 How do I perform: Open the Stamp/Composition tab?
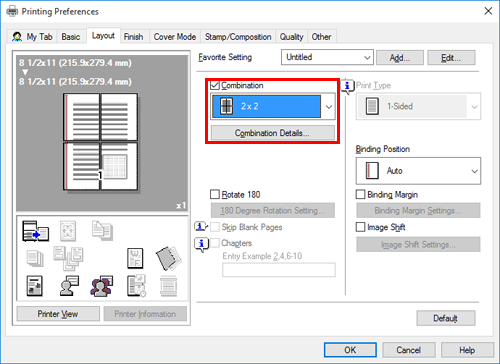click(x=238, y=37)
